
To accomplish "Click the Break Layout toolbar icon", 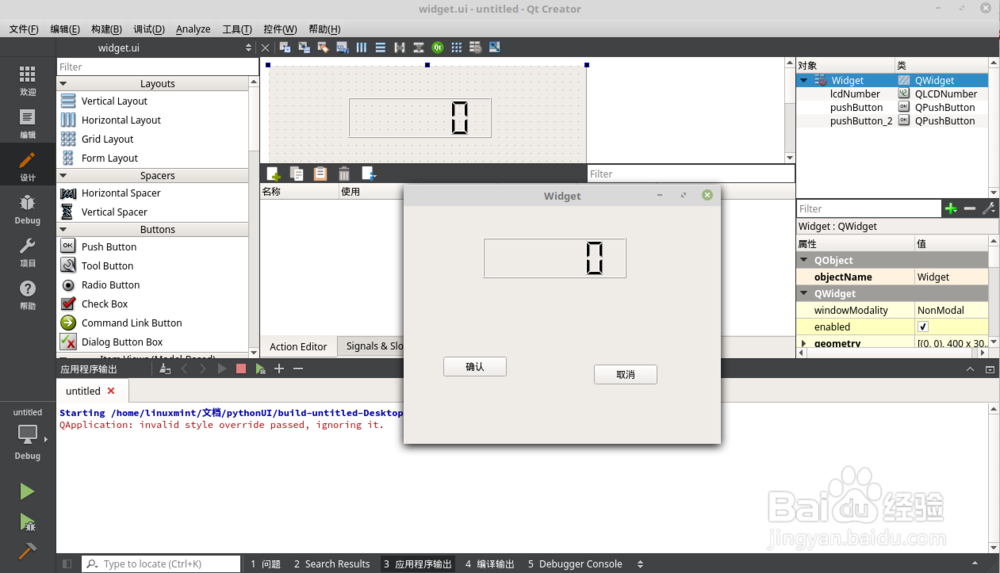I will 475,47.
